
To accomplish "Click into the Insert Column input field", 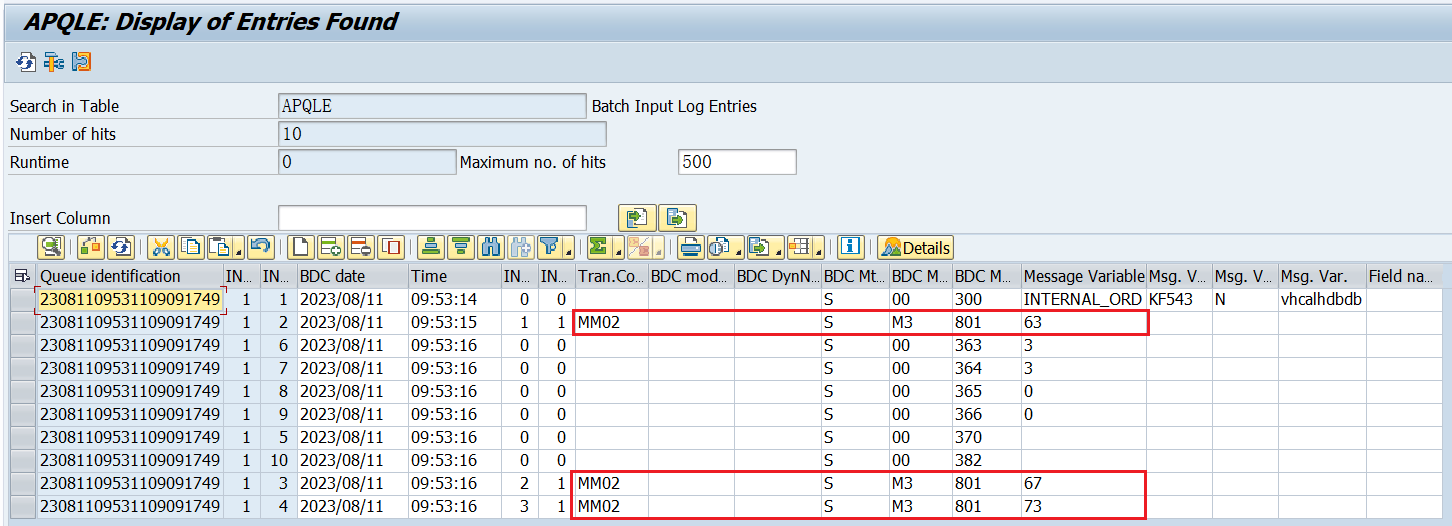I will [x=432, y=218].
